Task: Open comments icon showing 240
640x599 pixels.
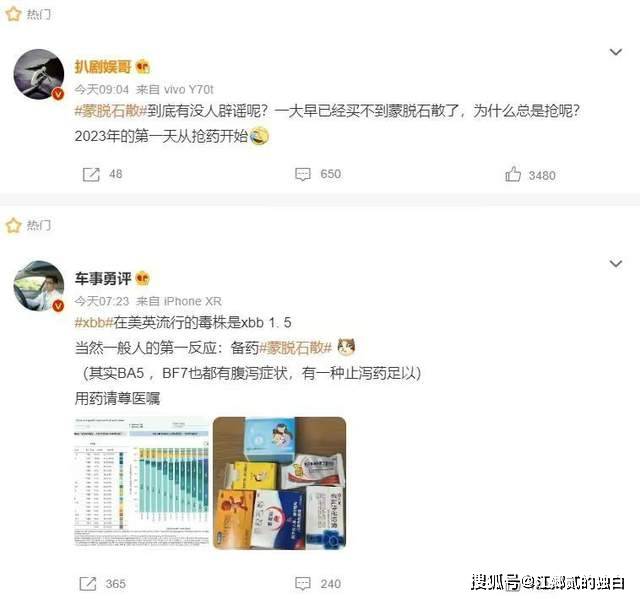Action: pyautogui.click(x=303, y=583)
